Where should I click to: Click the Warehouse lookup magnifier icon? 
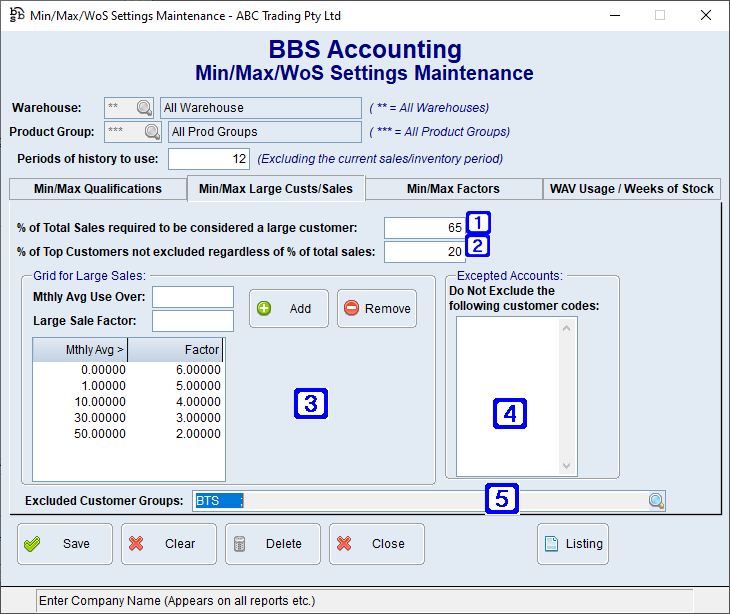144,108
